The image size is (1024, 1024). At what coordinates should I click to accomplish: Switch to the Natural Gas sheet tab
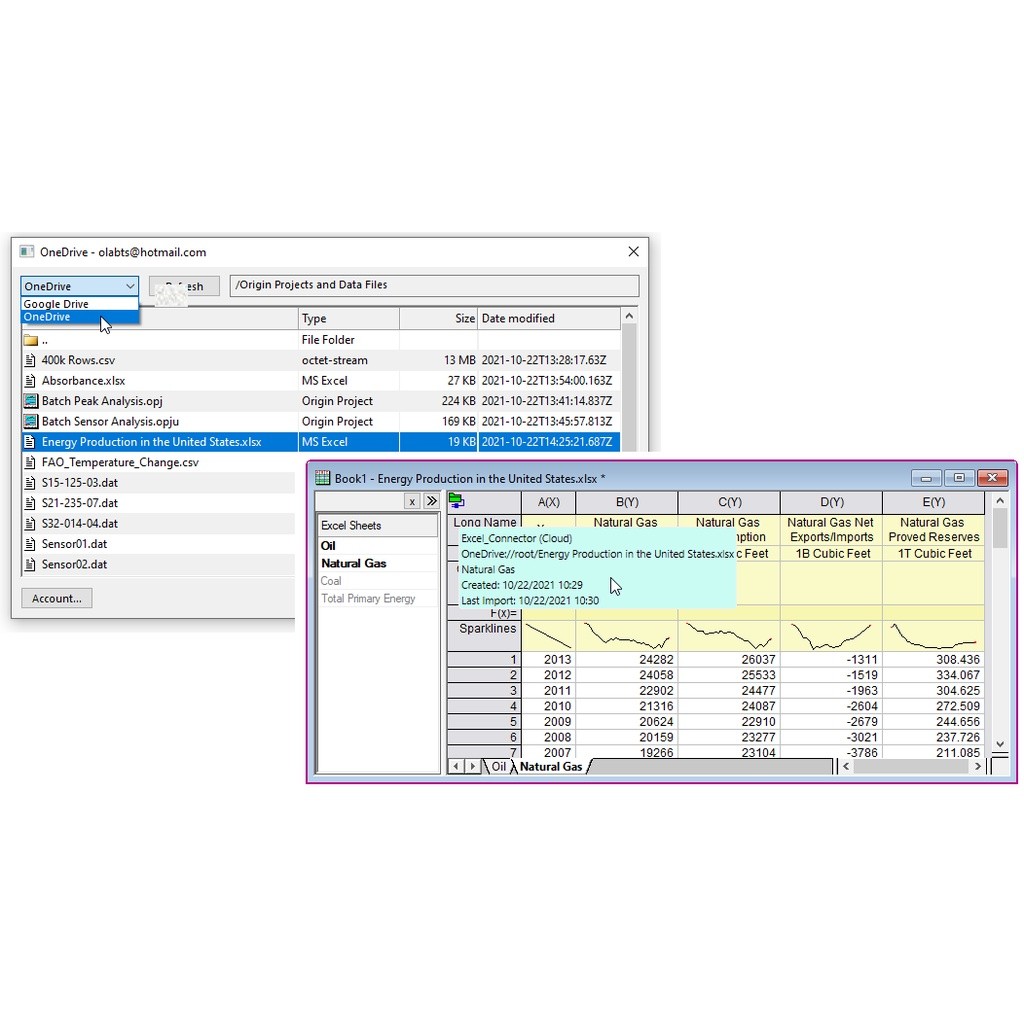click(550, 766)
